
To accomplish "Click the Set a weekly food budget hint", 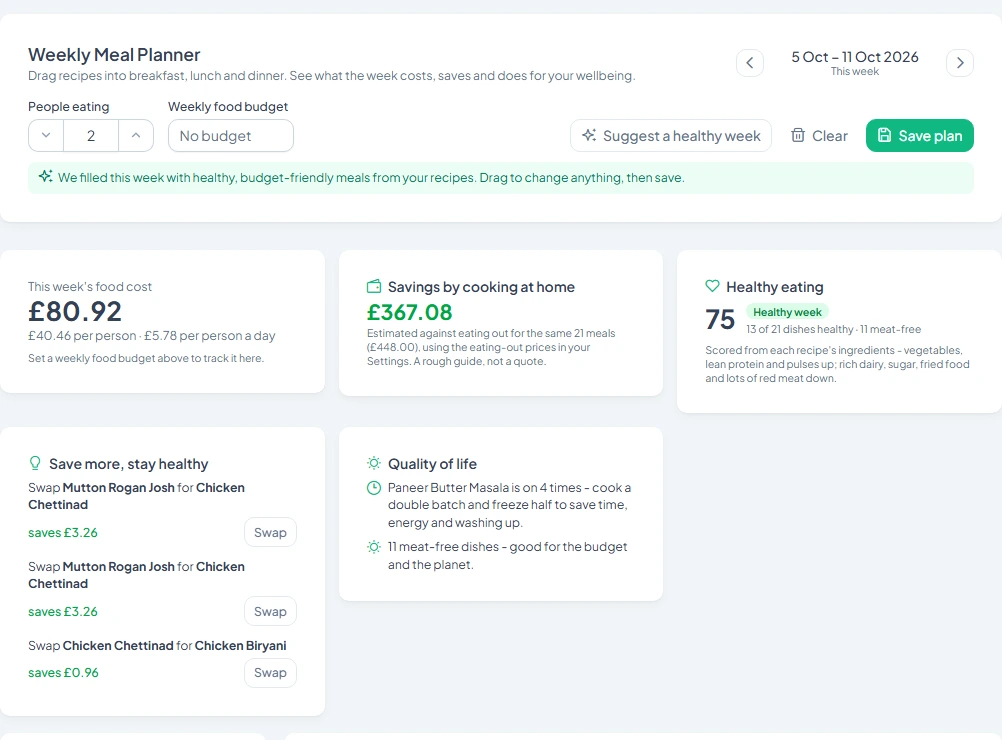I will (x=146, y=358).
